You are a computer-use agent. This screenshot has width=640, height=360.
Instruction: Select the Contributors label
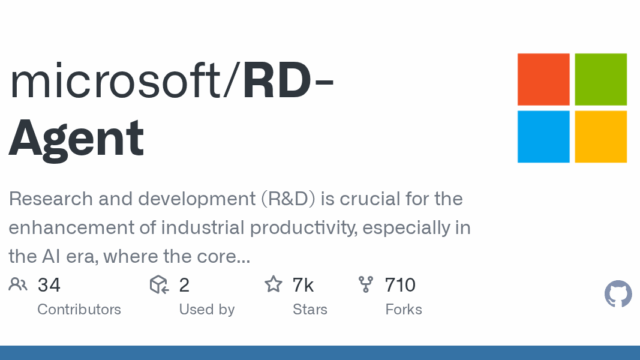coord(79,309)
